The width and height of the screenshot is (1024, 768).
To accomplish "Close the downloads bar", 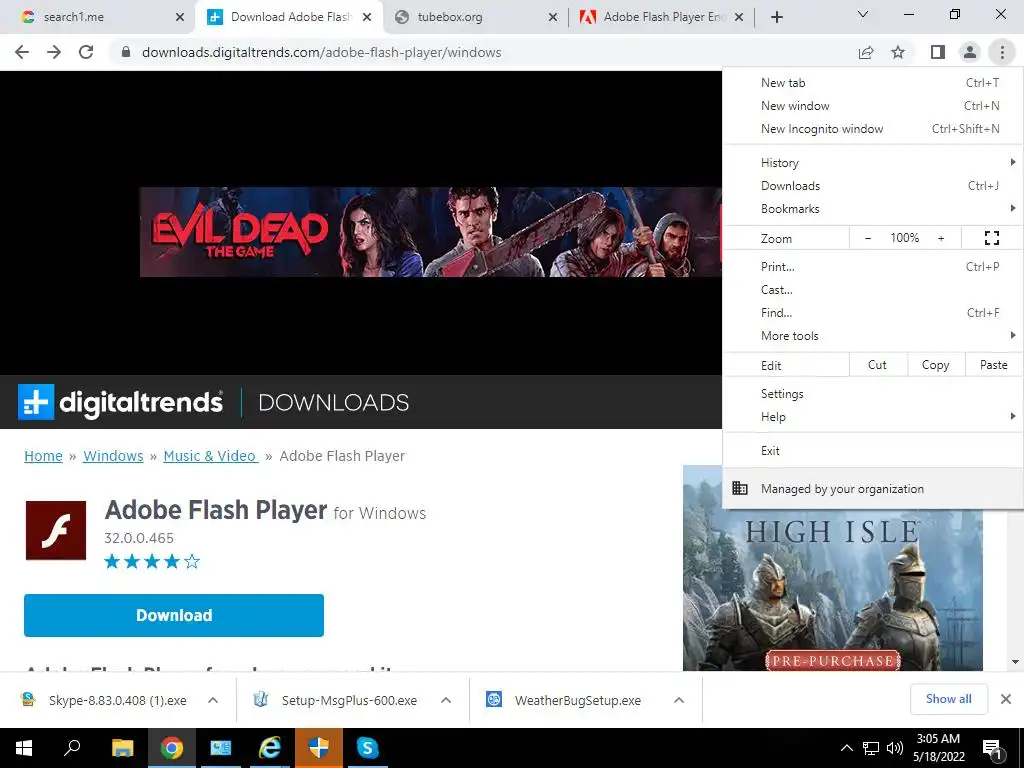I will pos(1006,699).
